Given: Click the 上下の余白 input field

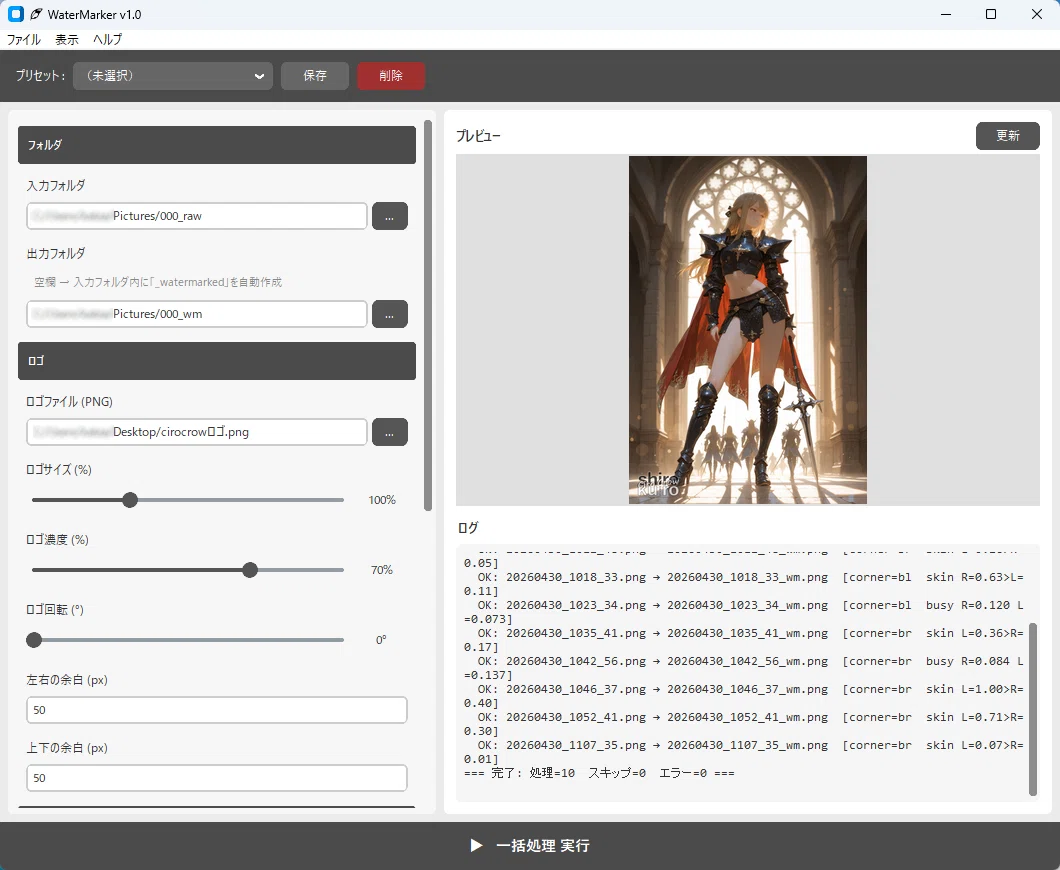Looking at the screenshot, I should coord(217,778).
